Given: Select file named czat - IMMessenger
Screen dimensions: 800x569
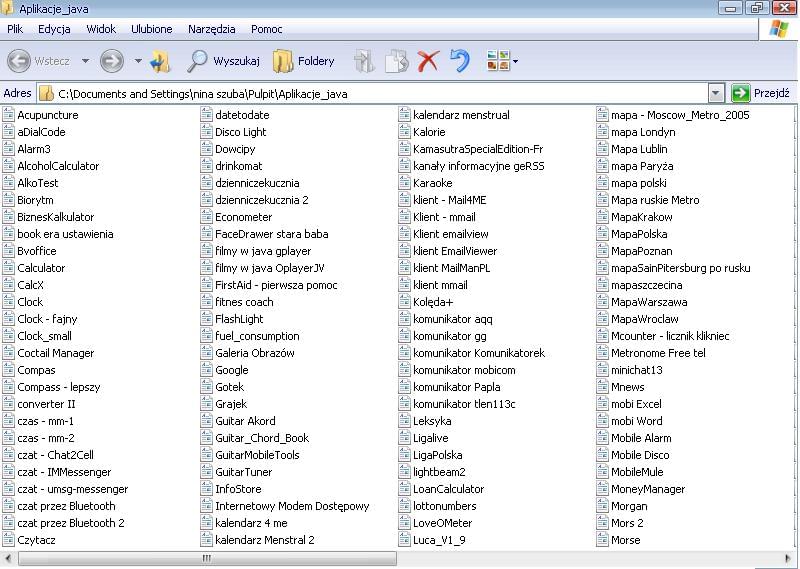Looking at the screenshot, I should (x=64, y=472).
